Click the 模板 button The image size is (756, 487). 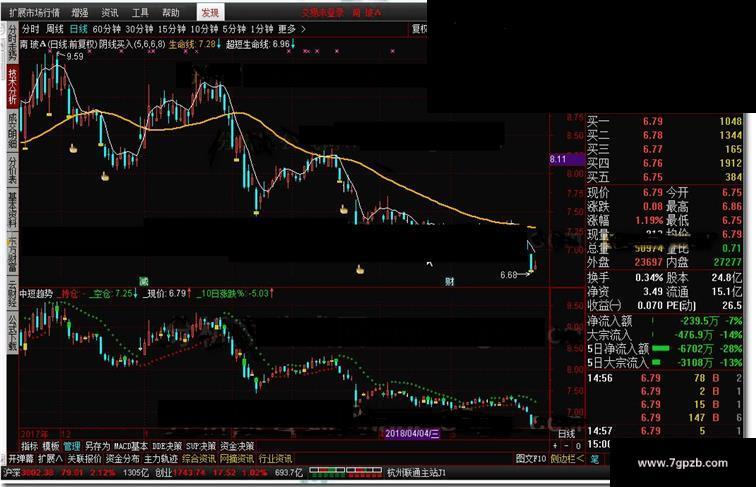51,446
